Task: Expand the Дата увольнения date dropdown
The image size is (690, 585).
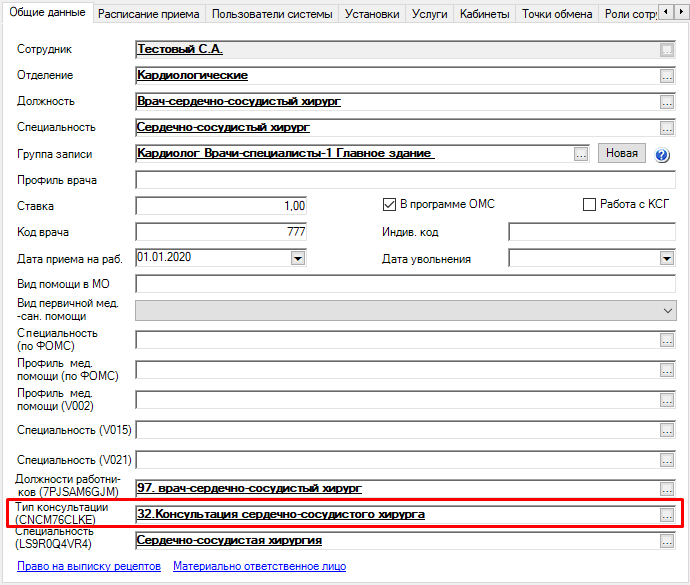Action: pos(667,258)
